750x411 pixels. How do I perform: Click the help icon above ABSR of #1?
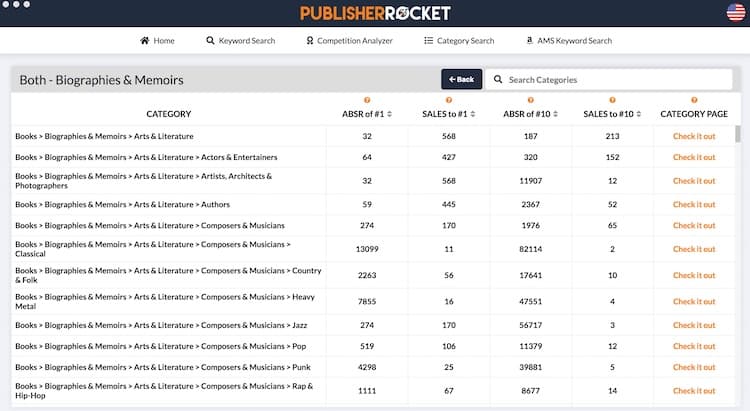(367, 100)
